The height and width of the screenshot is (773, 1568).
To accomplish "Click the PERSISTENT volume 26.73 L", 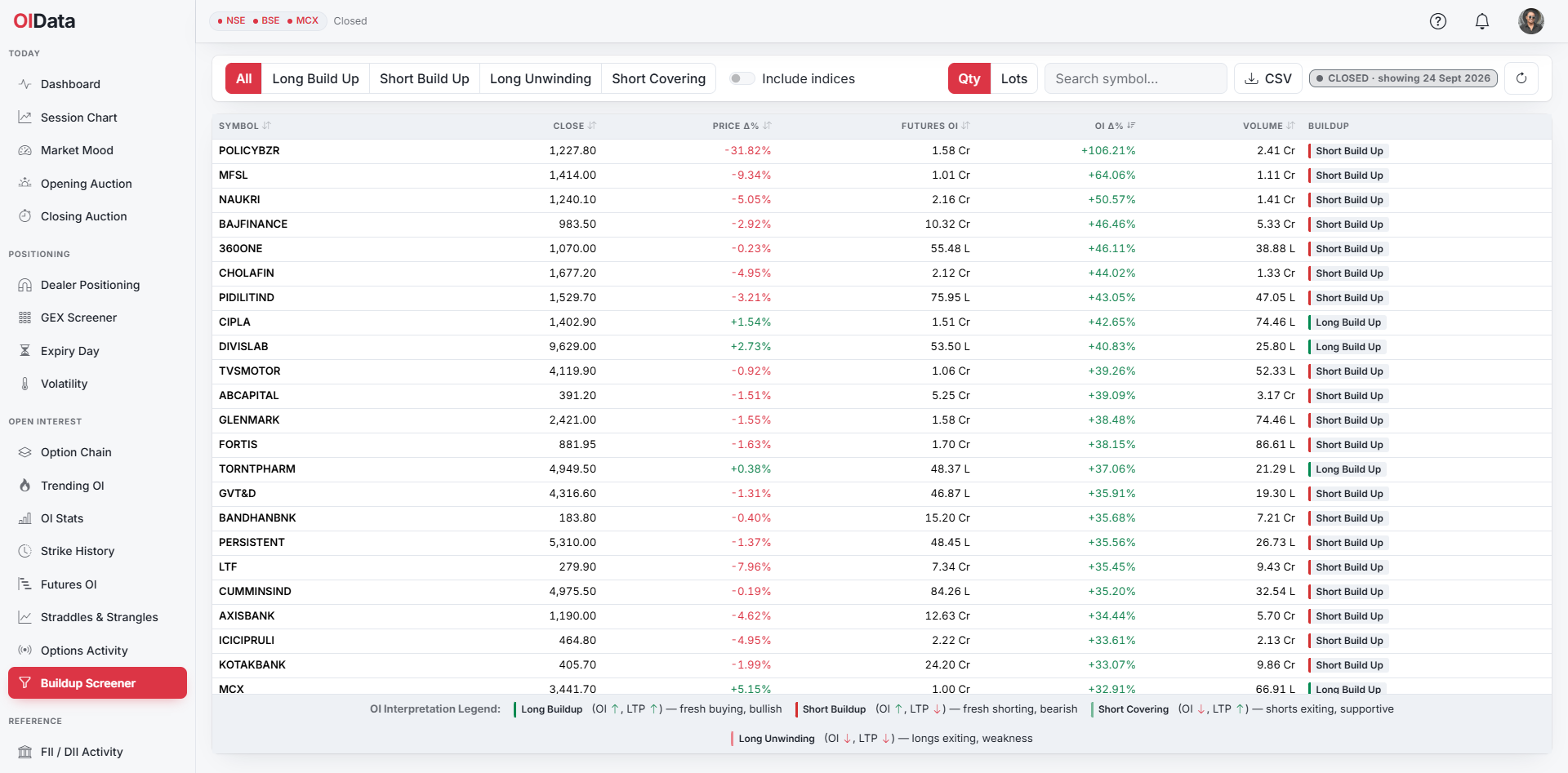I will (1276, 543).
